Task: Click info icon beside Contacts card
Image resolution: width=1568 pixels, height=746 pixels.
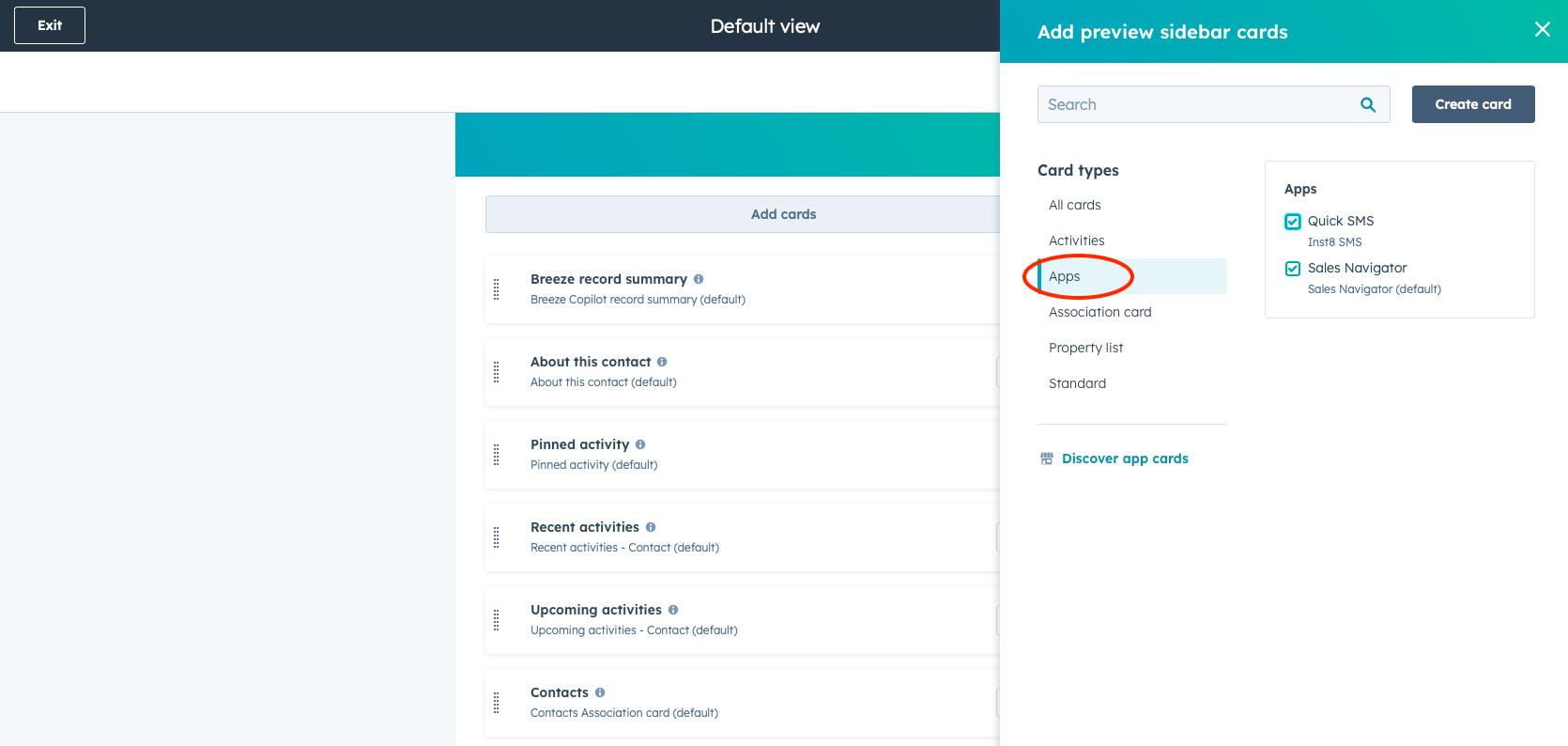Action: [x=600, y=692]
